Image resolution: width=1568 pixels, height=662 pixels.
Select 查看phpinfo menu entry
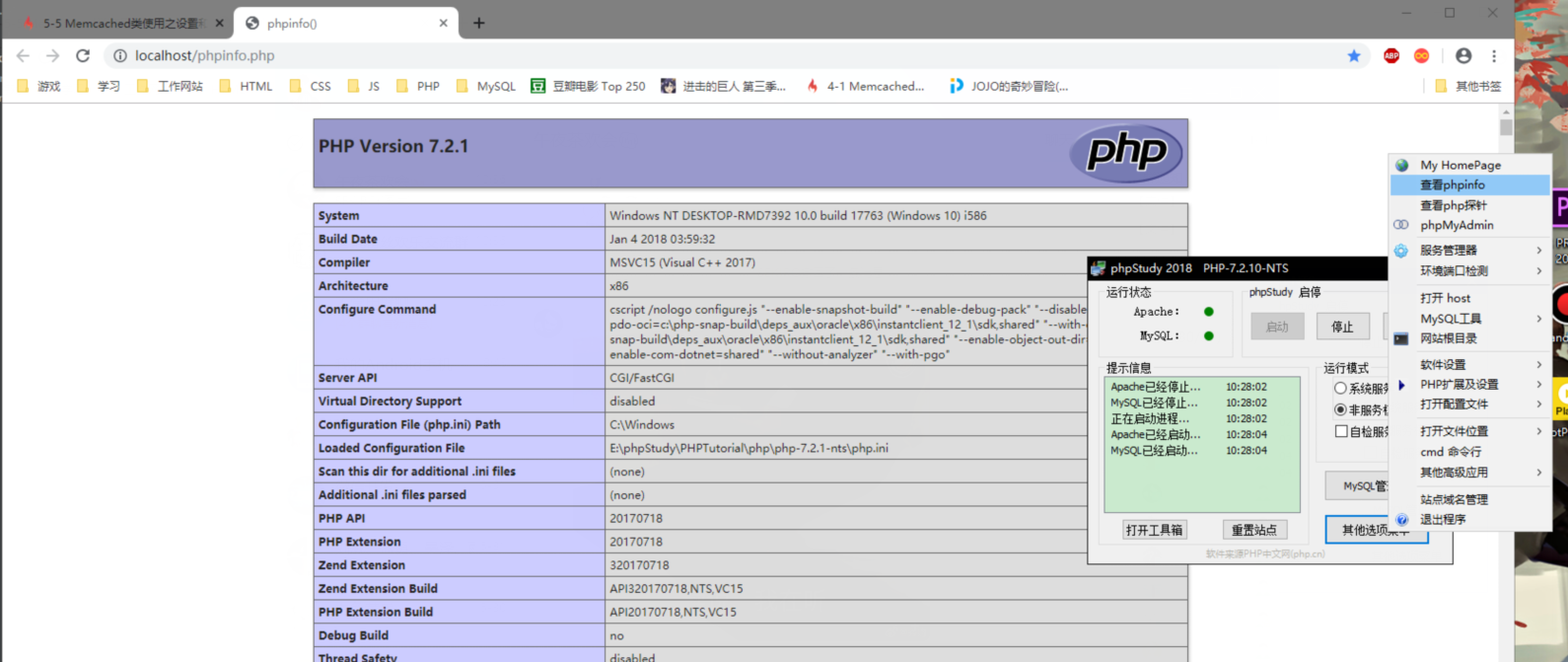(x=1468, y=184)
